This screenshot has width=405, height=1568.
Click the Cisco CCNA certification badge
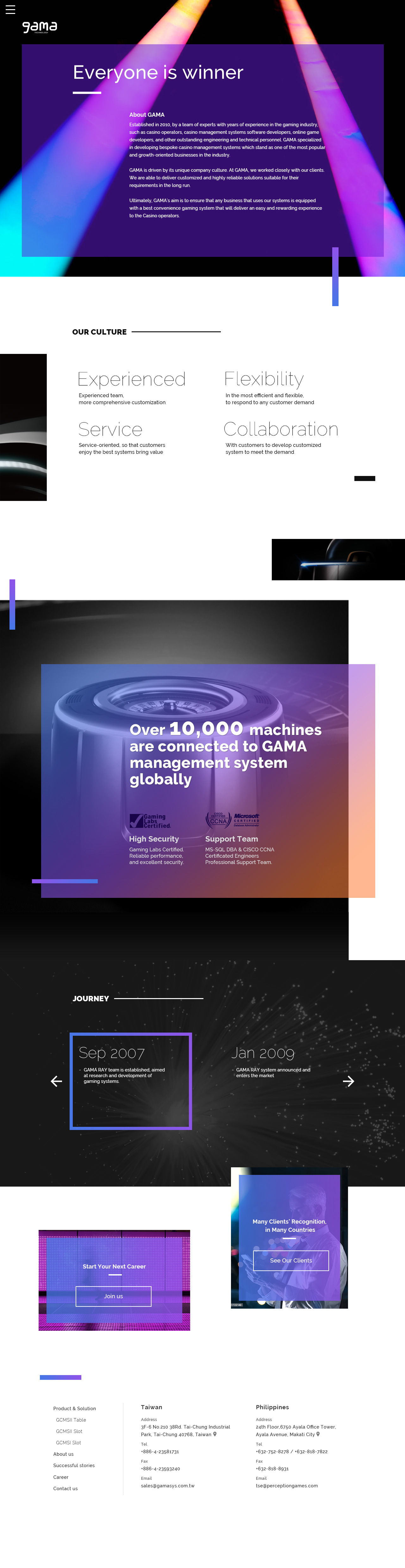click(x=218, y=819)
